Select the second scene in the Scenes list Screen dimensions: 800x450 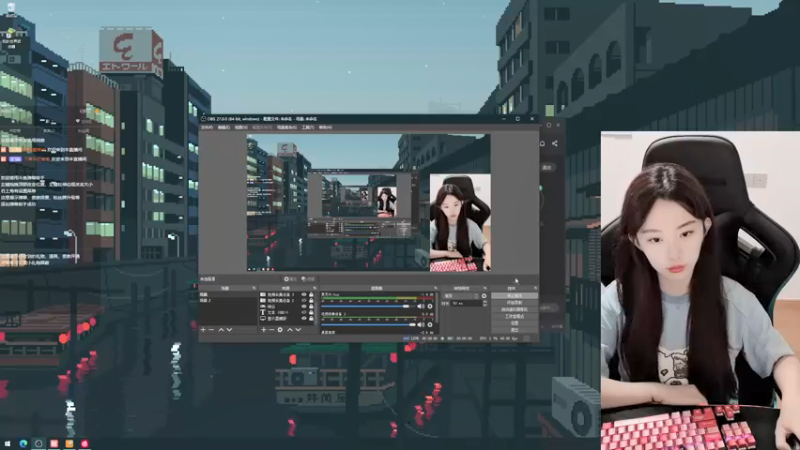[x=228, y=301]
